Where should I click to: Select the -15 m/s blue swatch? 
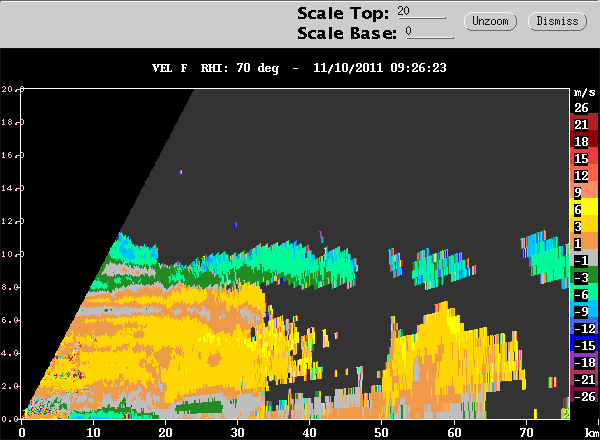(581, 345)
